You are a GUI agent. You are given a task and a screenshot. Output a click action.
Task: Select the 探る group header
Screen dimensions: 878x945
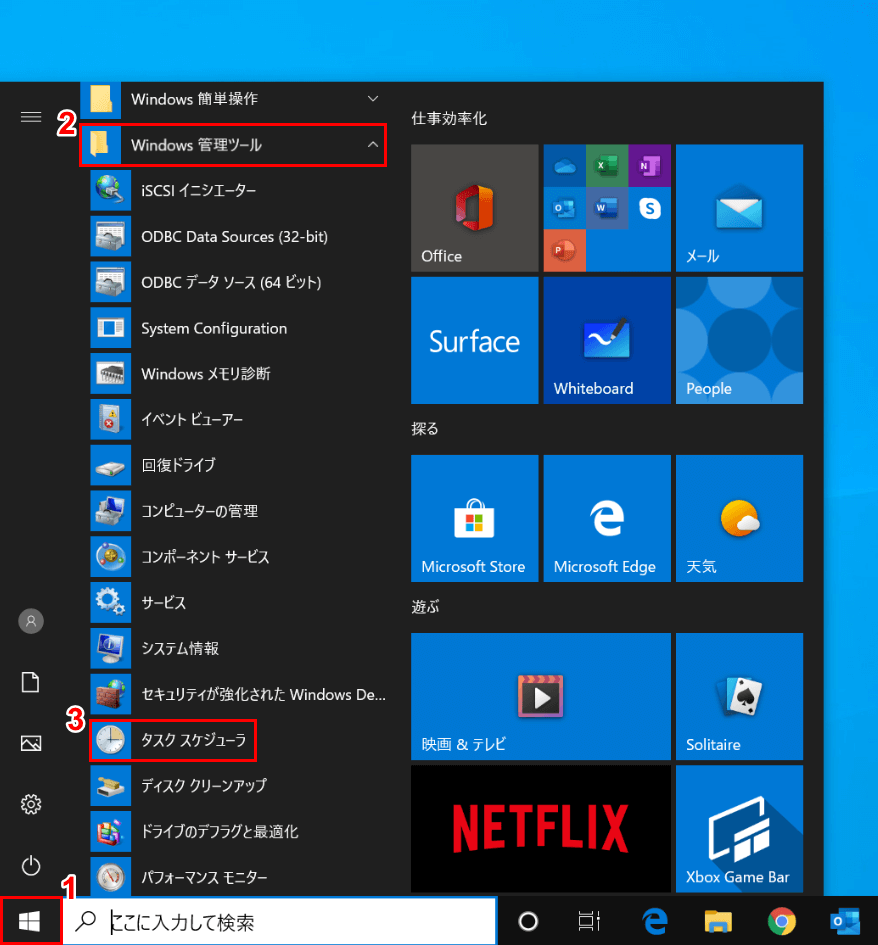click(x=425, y=429)
